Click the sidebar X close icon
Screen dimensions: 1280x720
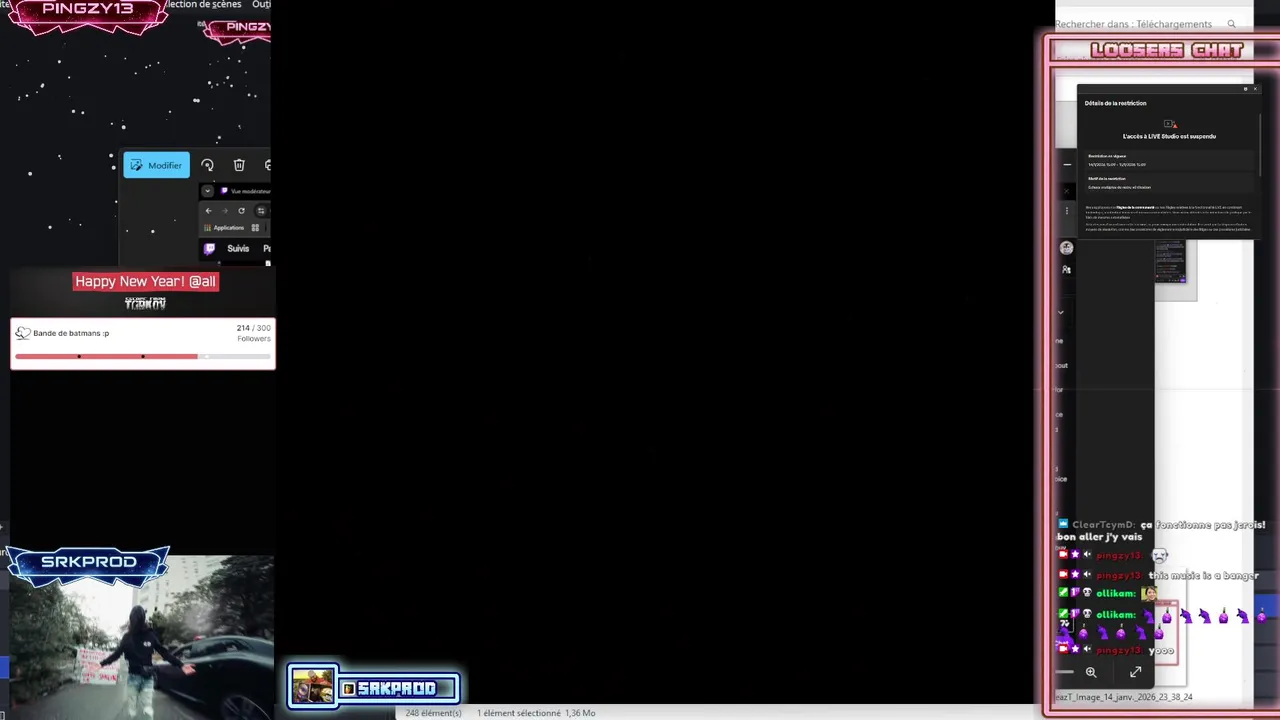(x=1066, y=190)
